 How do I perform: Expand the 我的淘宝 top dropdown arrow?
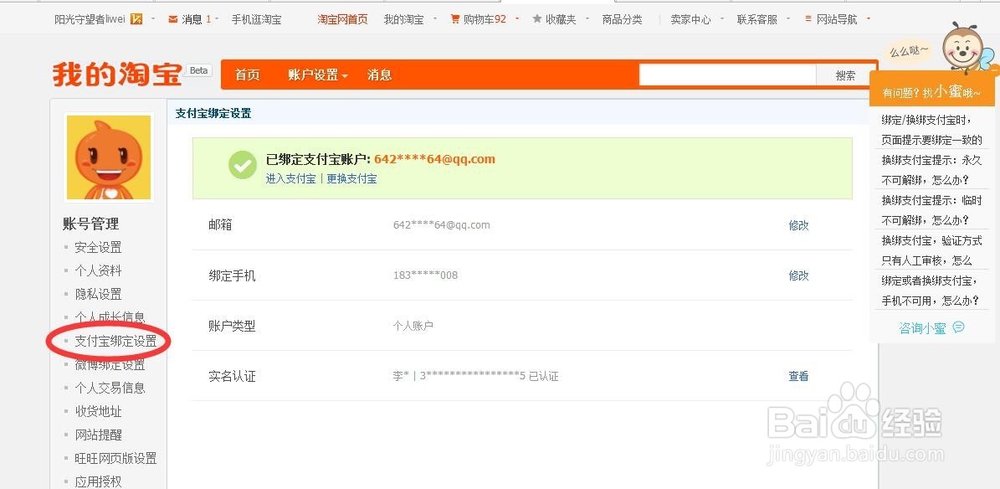tap(435, 18)
